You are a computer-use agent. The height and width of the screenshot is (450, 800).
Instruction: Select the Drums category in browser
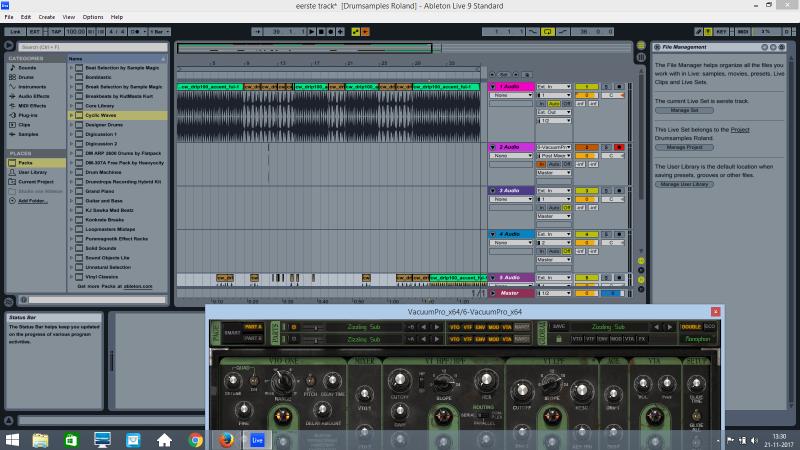tap(26, 77)
